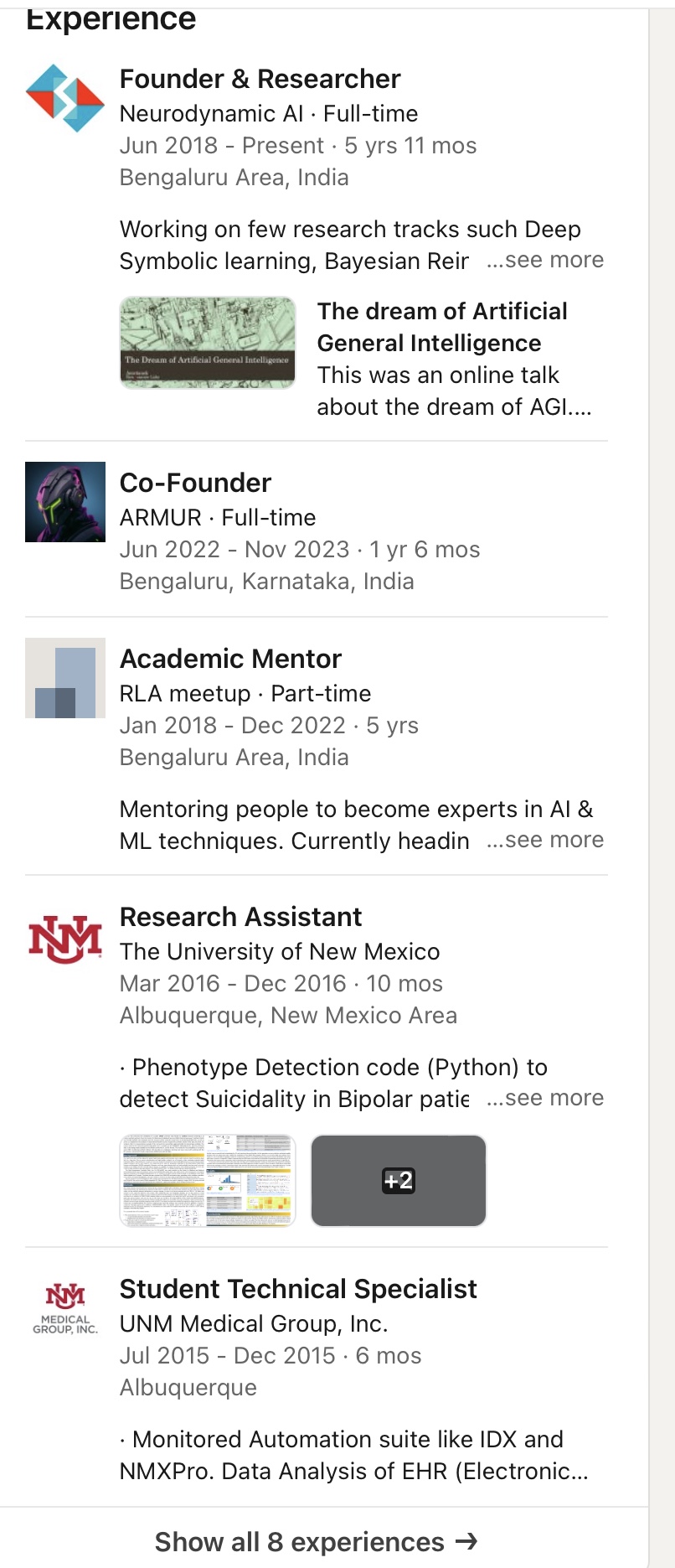Click the Research Assistant position title
The height and width of the screenshot is (1568, 675).
pyautogui.click(x=240, y=917)
